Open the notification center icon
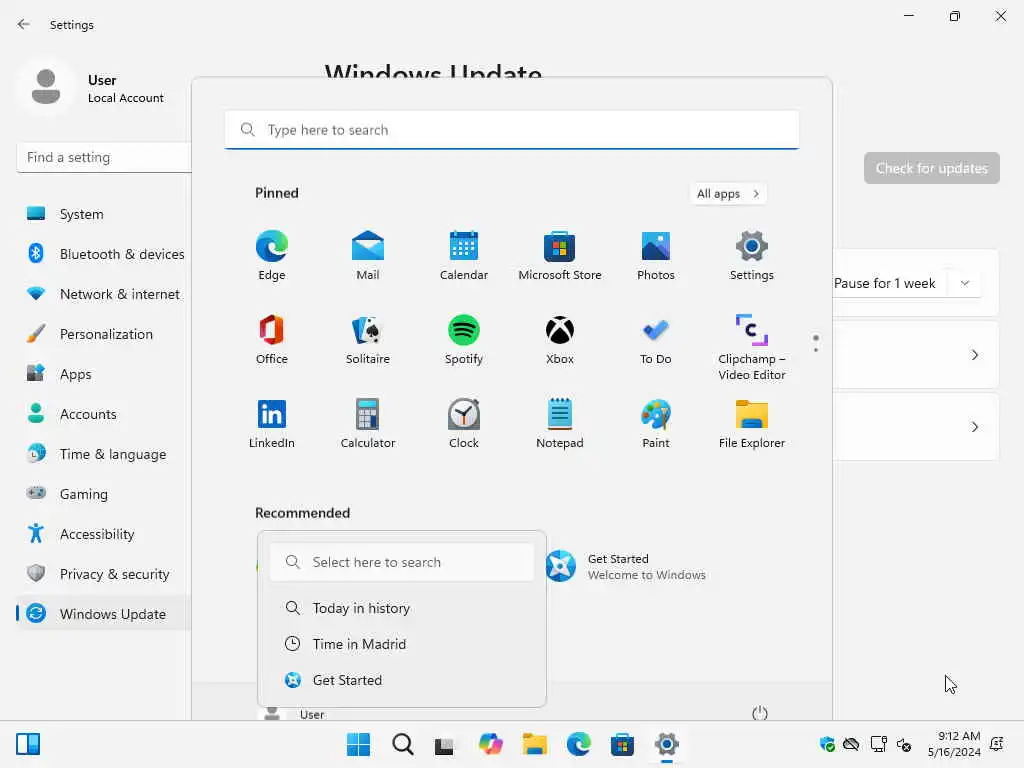This screenshot has height=768, width=1024. tap(997, 744)
